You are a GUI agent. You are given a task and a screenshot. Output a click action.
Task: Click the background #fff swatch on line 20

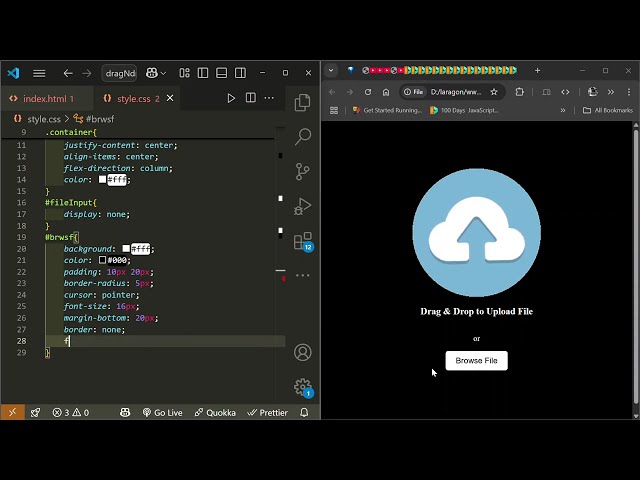point(126,249)
